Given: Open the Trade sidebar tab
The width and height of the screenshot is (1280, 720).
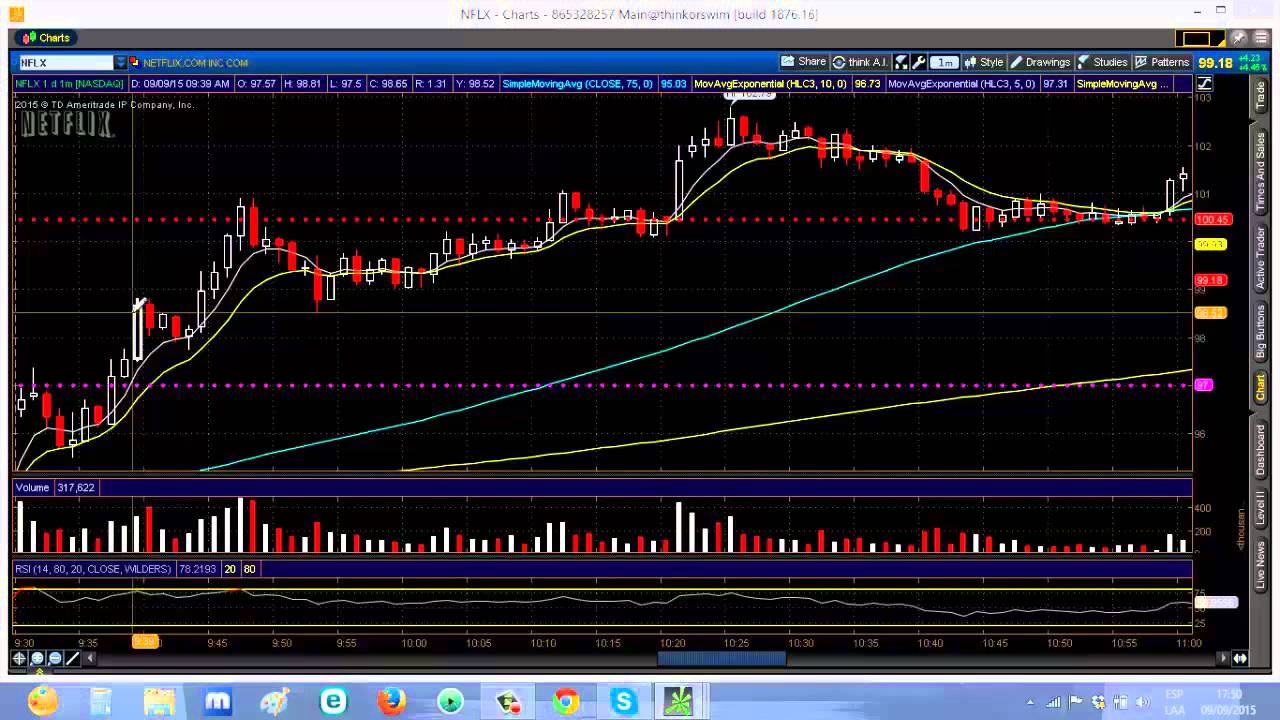Looking at the screenshot, I should [x=1260, y=96].
